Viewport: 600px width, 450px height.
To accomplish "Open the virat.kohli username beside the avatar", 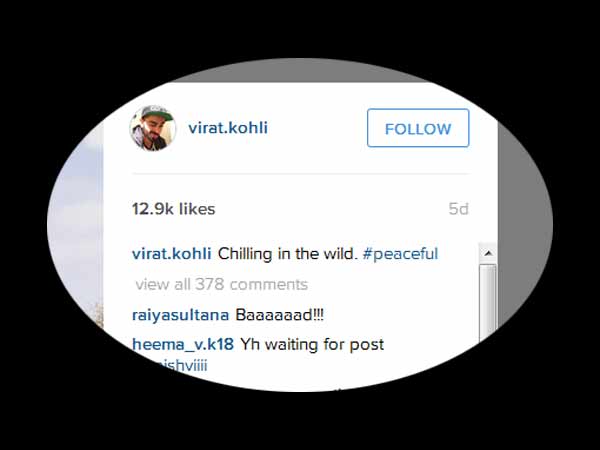I will click(x=228, y=128).
